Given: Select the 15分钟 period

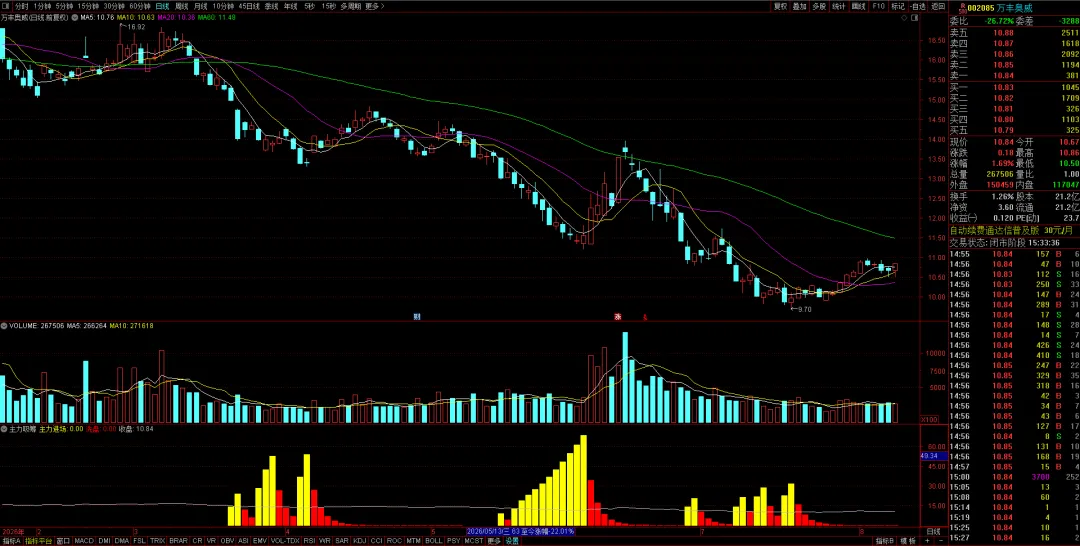Looking at the screenshot, I should click(x=88, y=6).
